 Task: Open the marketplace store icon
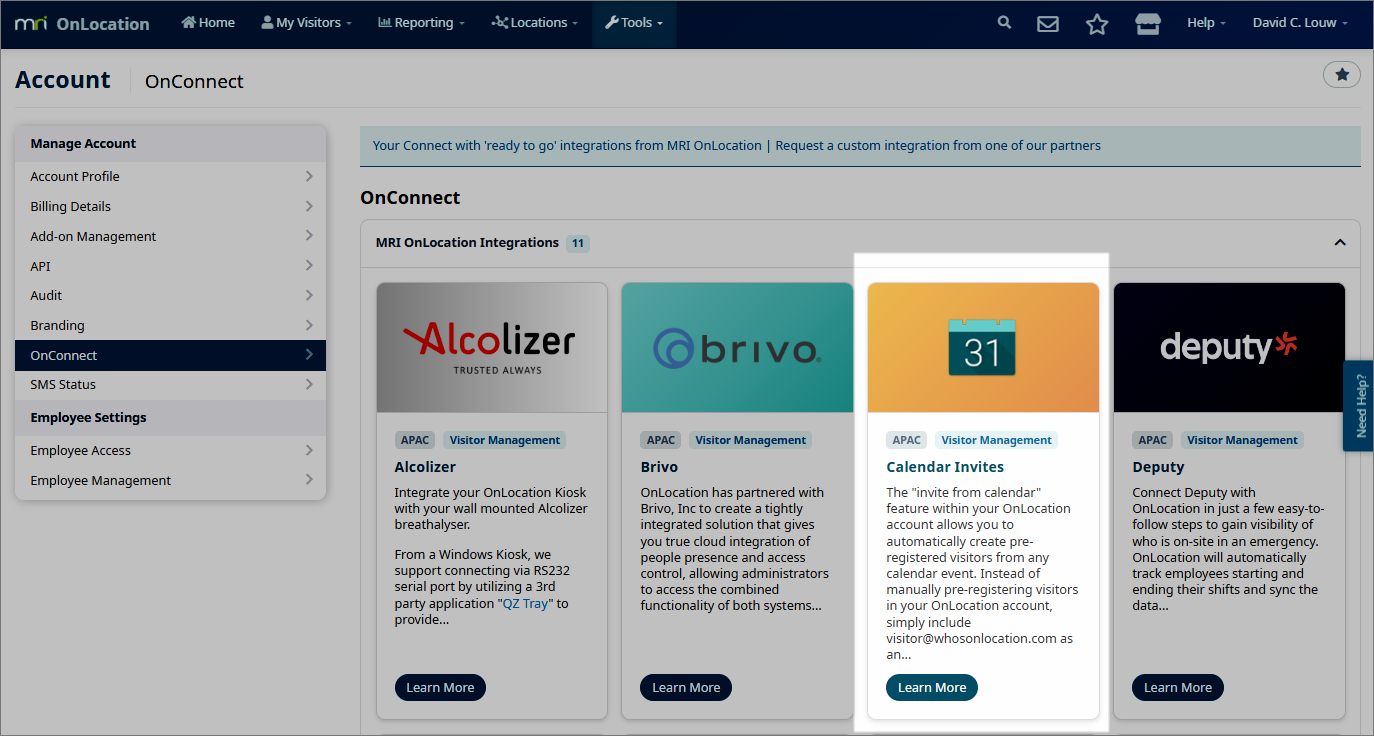[x=1147, y=24]
